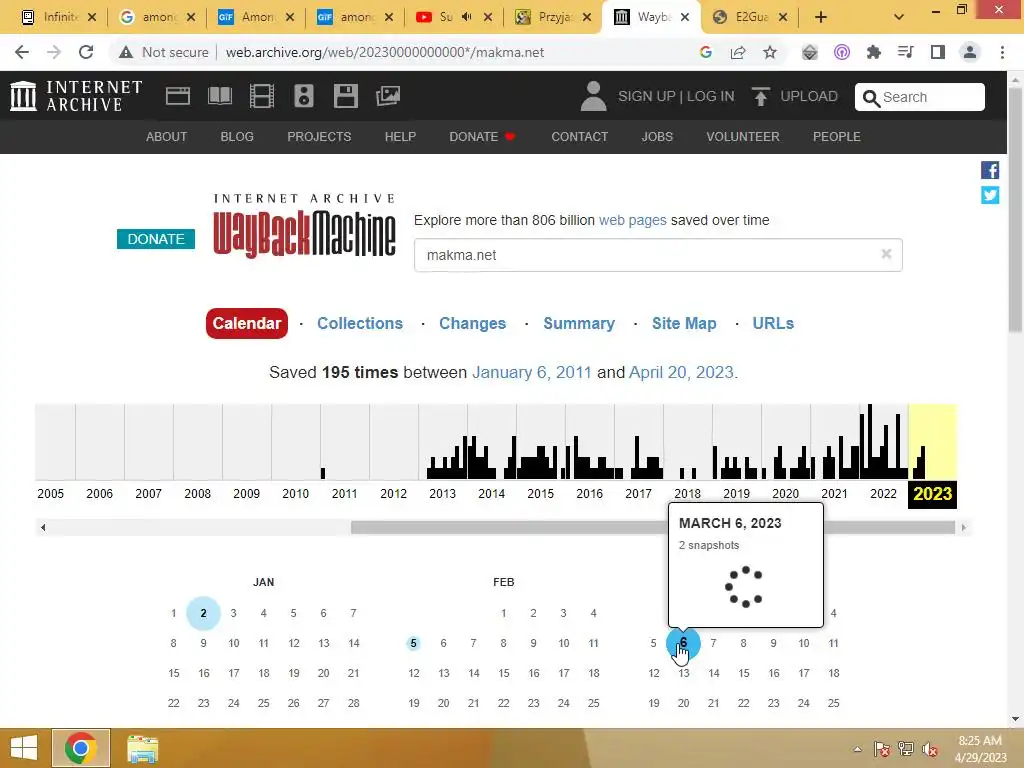Show hidden tray icons arrow
Image resolution: width=1024 pixels, height=768 pixels.
[x=857, y=749]
